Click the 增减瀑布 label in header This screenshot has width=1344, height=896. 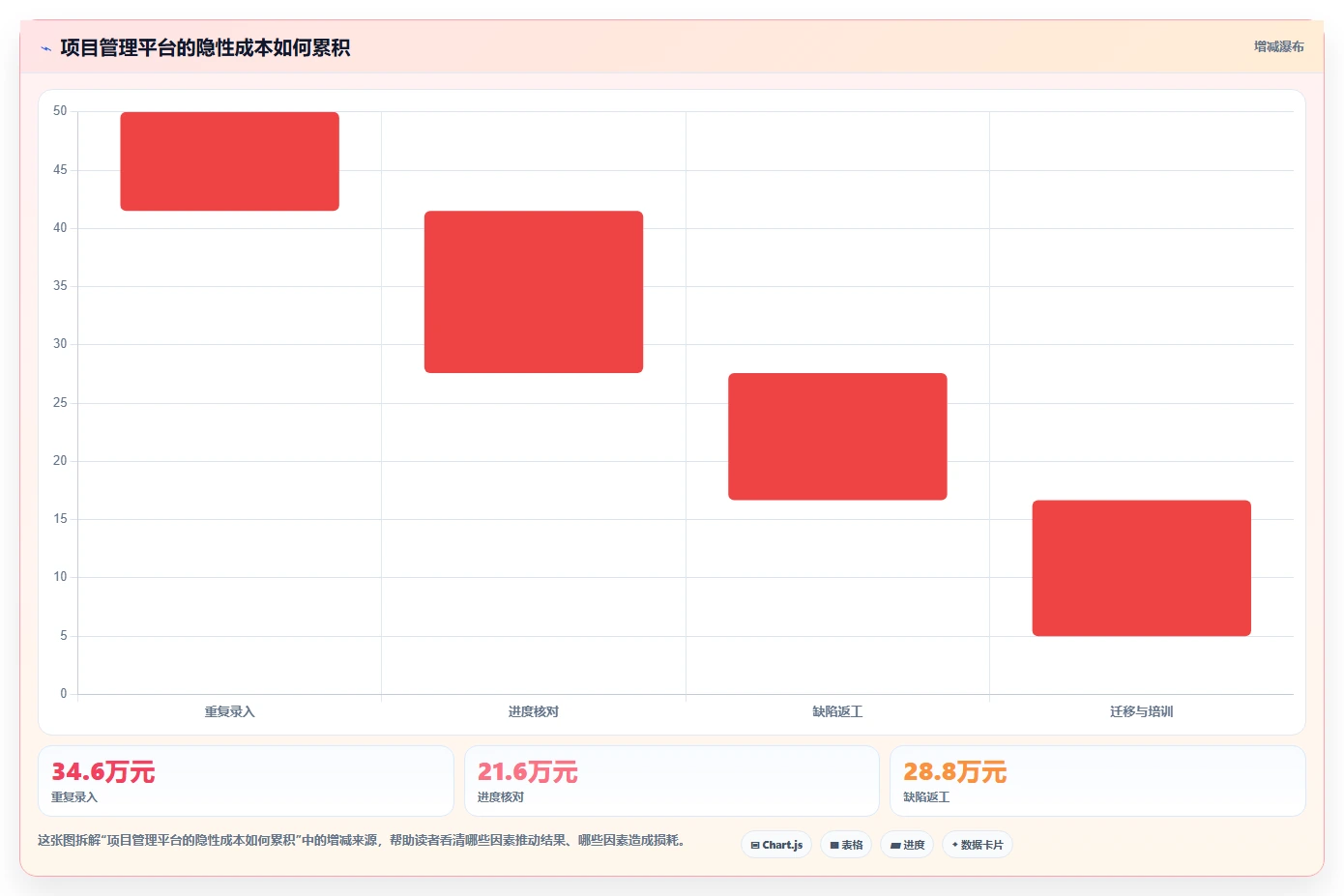1278,46
